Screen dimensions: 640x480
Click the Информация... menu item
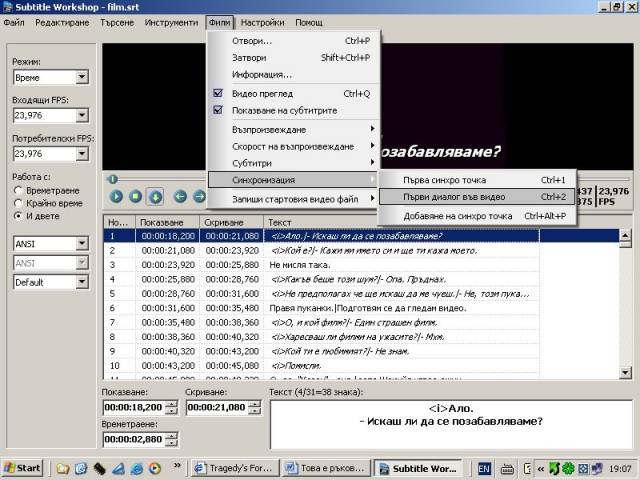coord(293,74)
